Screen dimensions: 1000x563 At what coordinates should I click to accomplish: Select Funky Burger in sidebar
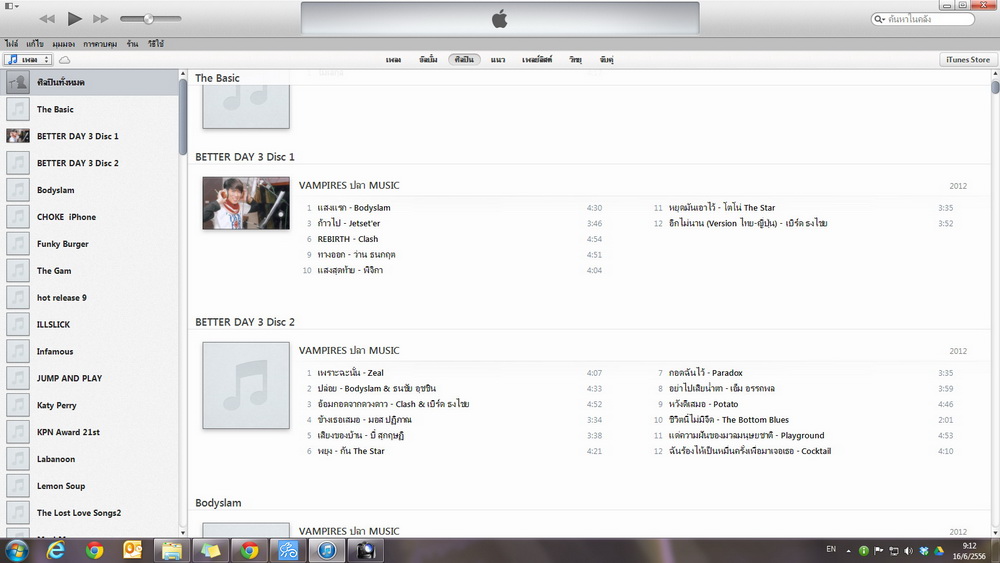click(89, 244)
